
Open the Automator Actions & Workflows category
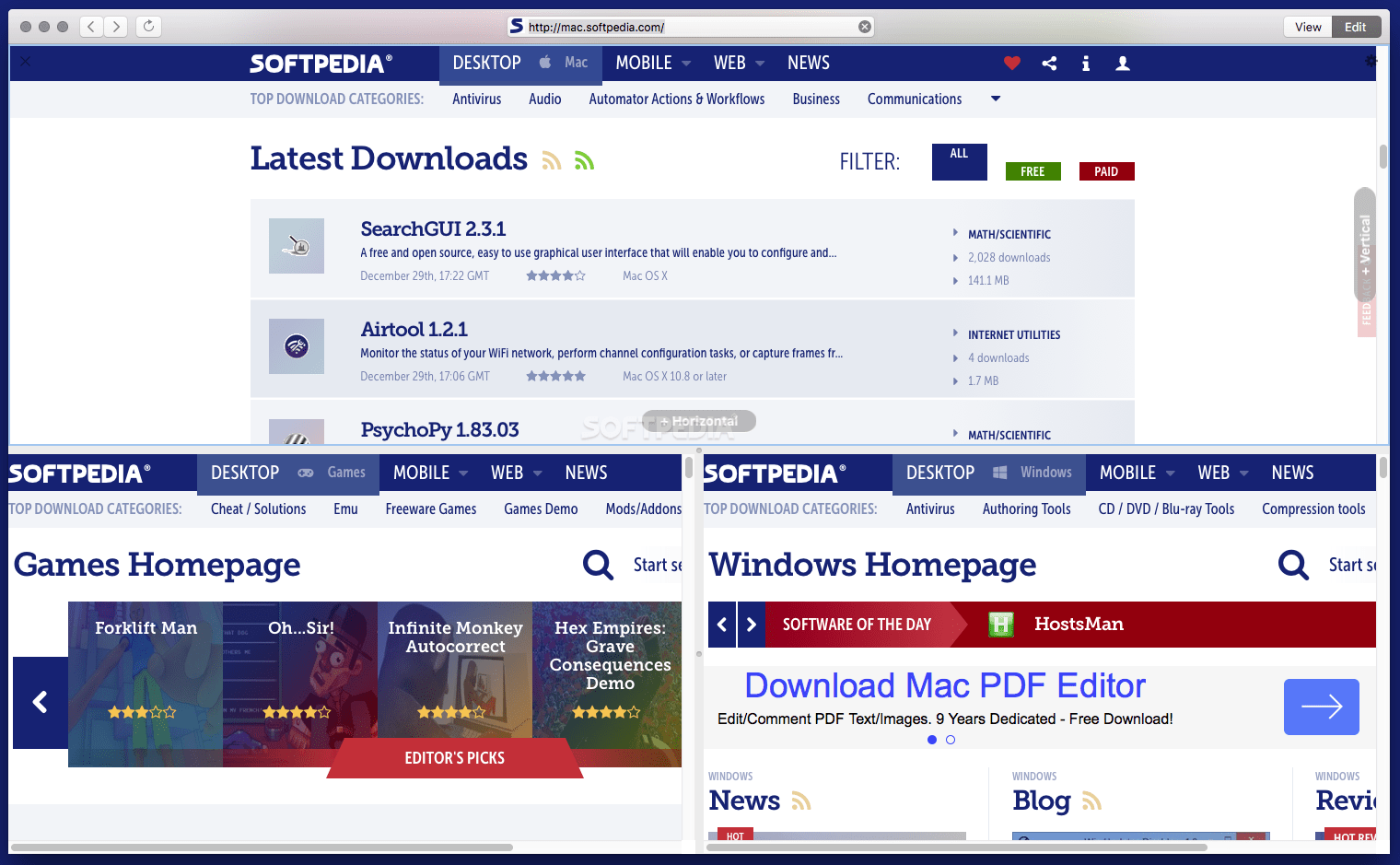click(677, 99)
